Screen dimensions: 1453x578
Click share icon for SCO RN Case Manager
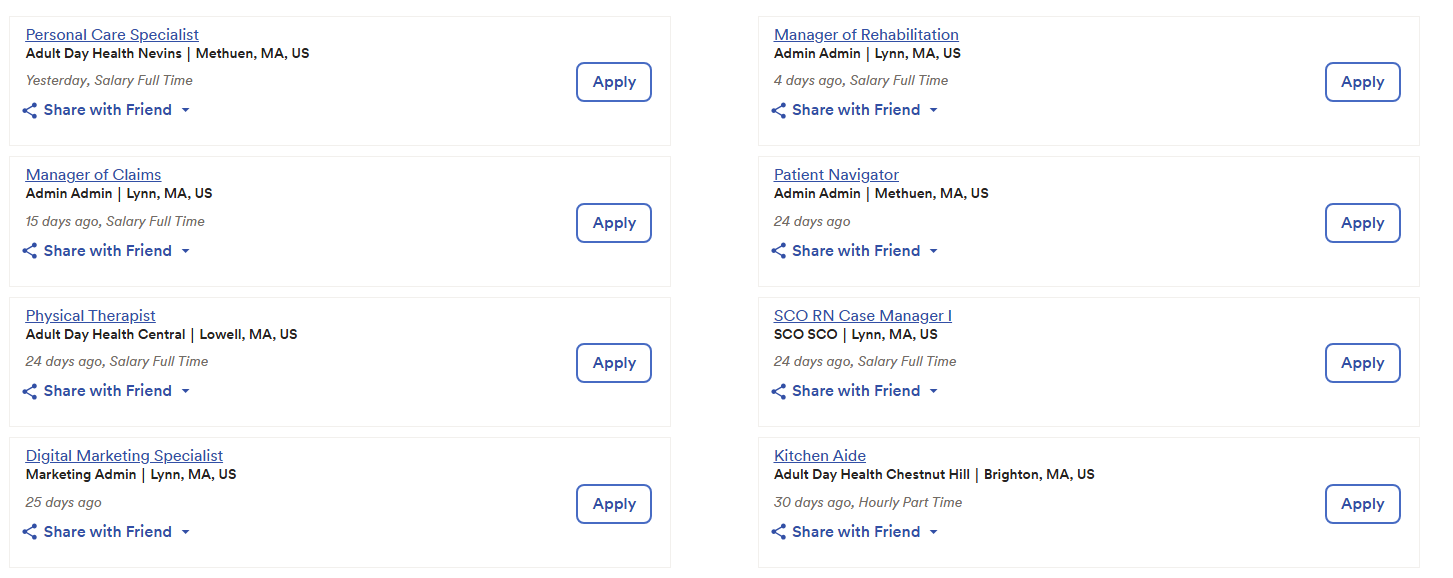tap(779, 391)
